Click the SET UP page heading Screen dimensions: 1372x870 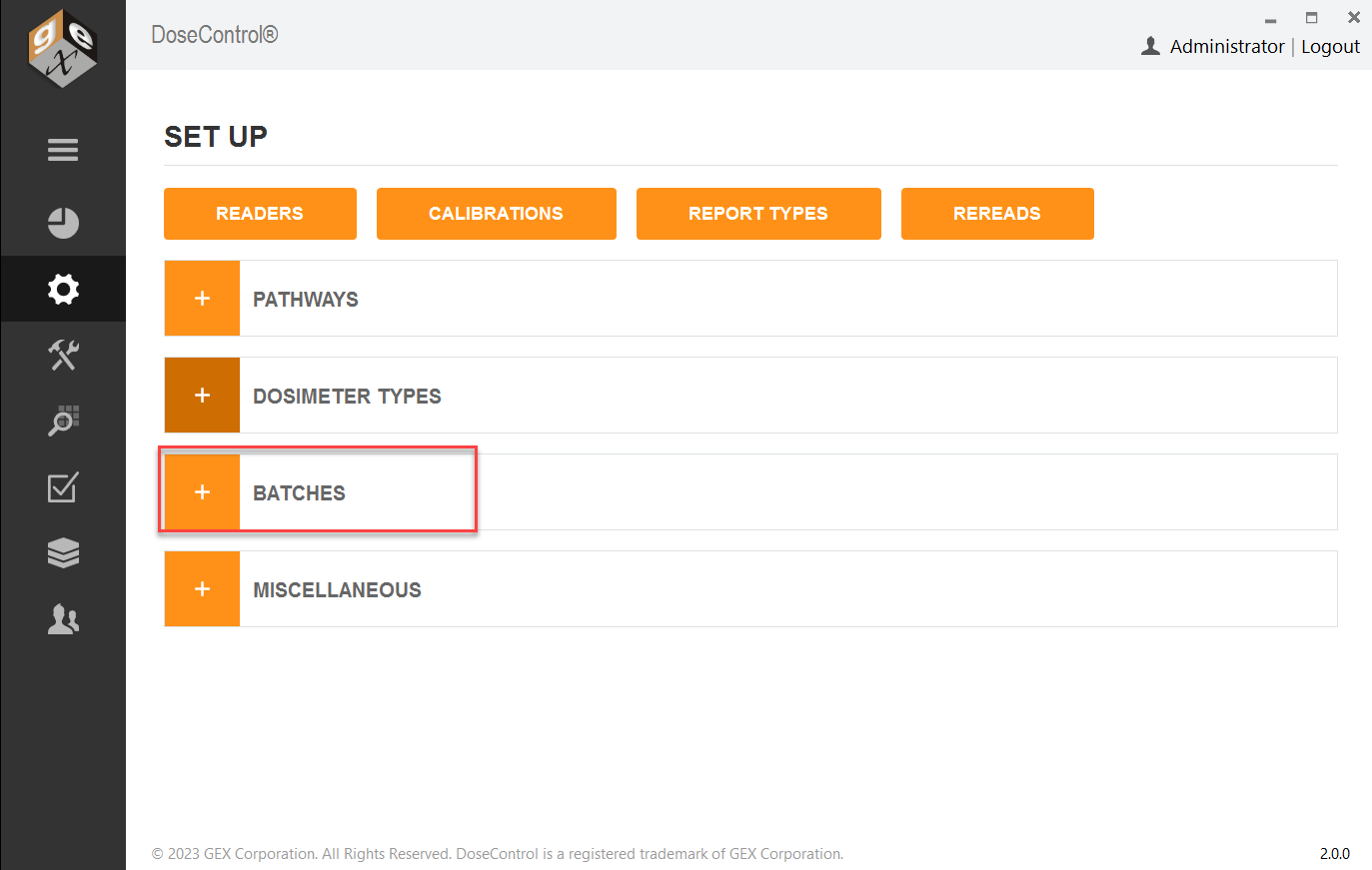click(x=216, y=137)
